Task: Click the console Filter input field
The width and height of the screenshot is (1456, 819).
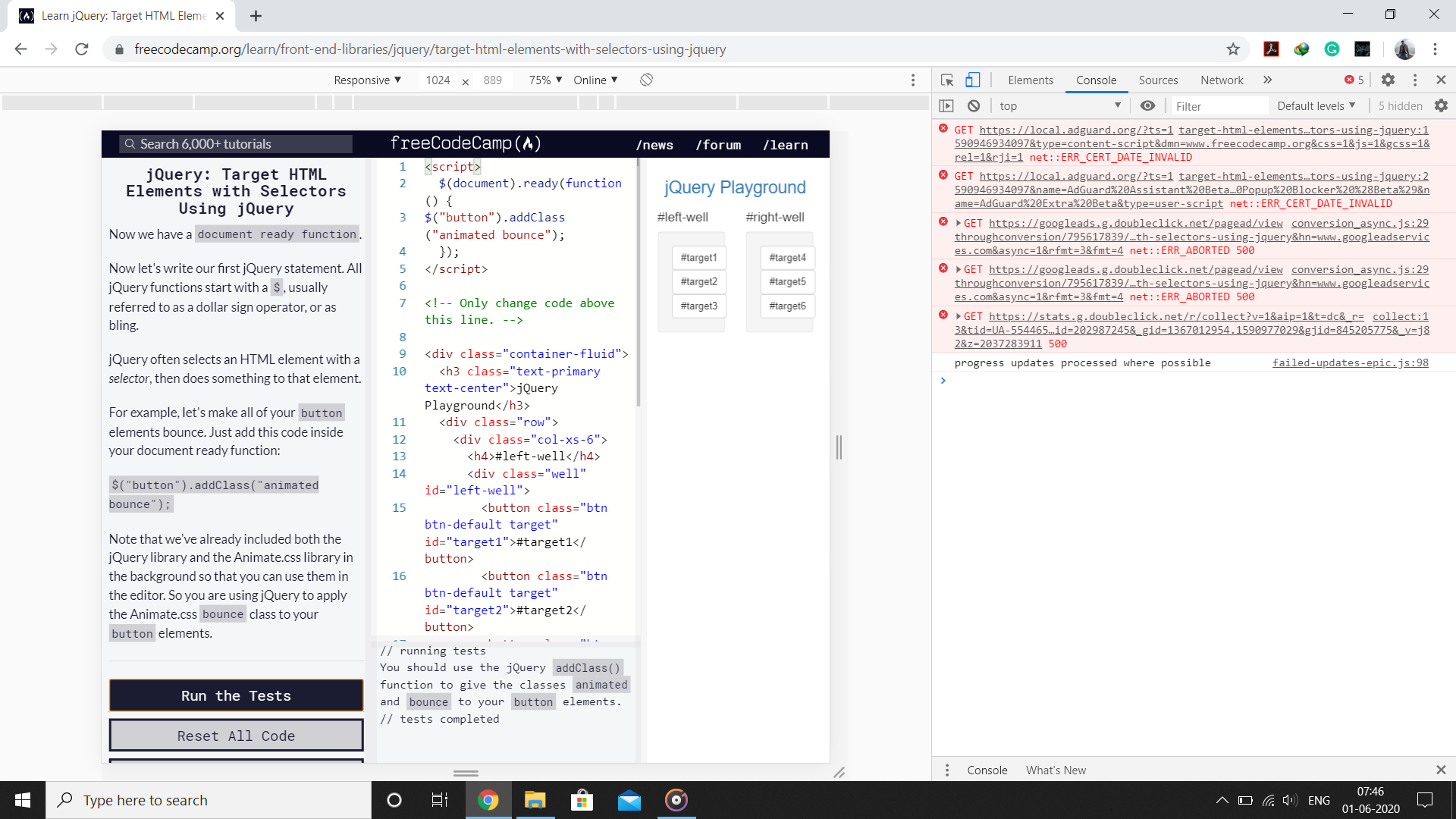Action: tap(1220, 105)
